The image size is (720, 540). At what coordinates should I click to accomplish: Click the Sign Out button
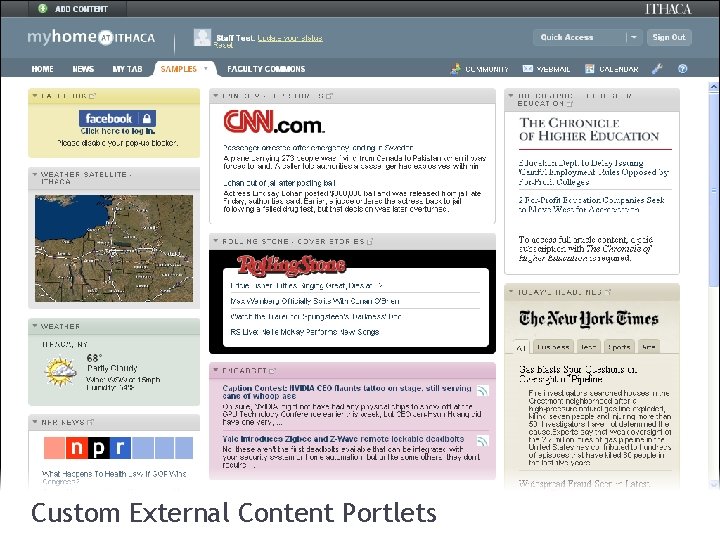[x=669, y=37]
